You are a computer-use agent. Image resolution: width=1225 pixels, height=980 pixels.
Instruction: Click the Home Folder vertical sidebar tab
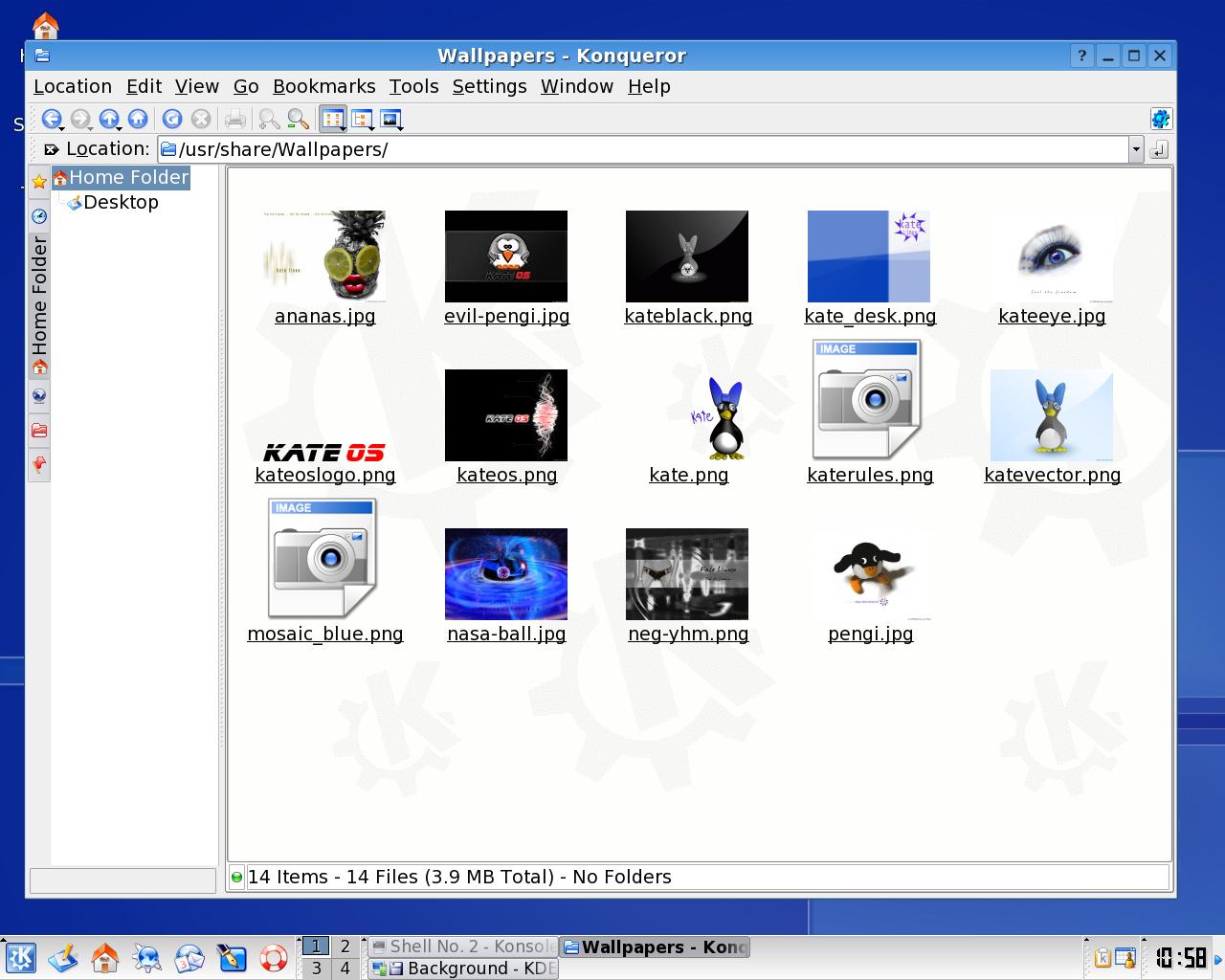click(39, 306)
